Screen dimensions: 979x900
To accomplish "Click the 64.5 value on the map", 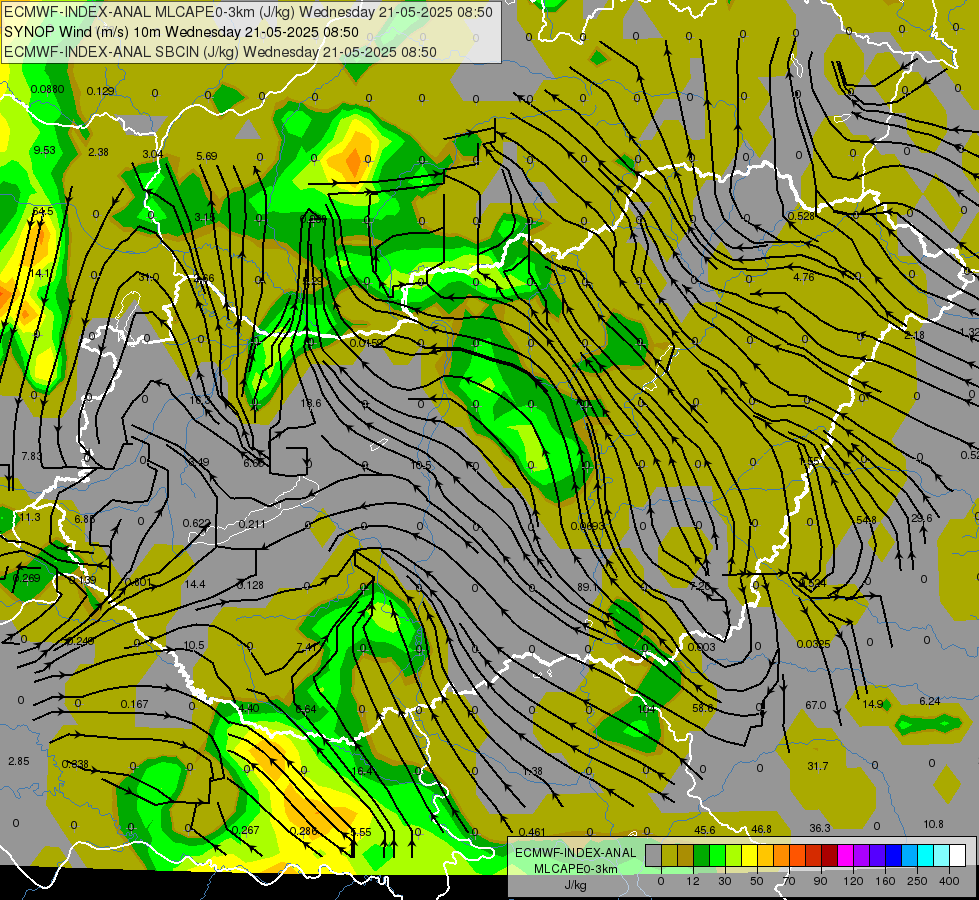I will coord(42,211).
